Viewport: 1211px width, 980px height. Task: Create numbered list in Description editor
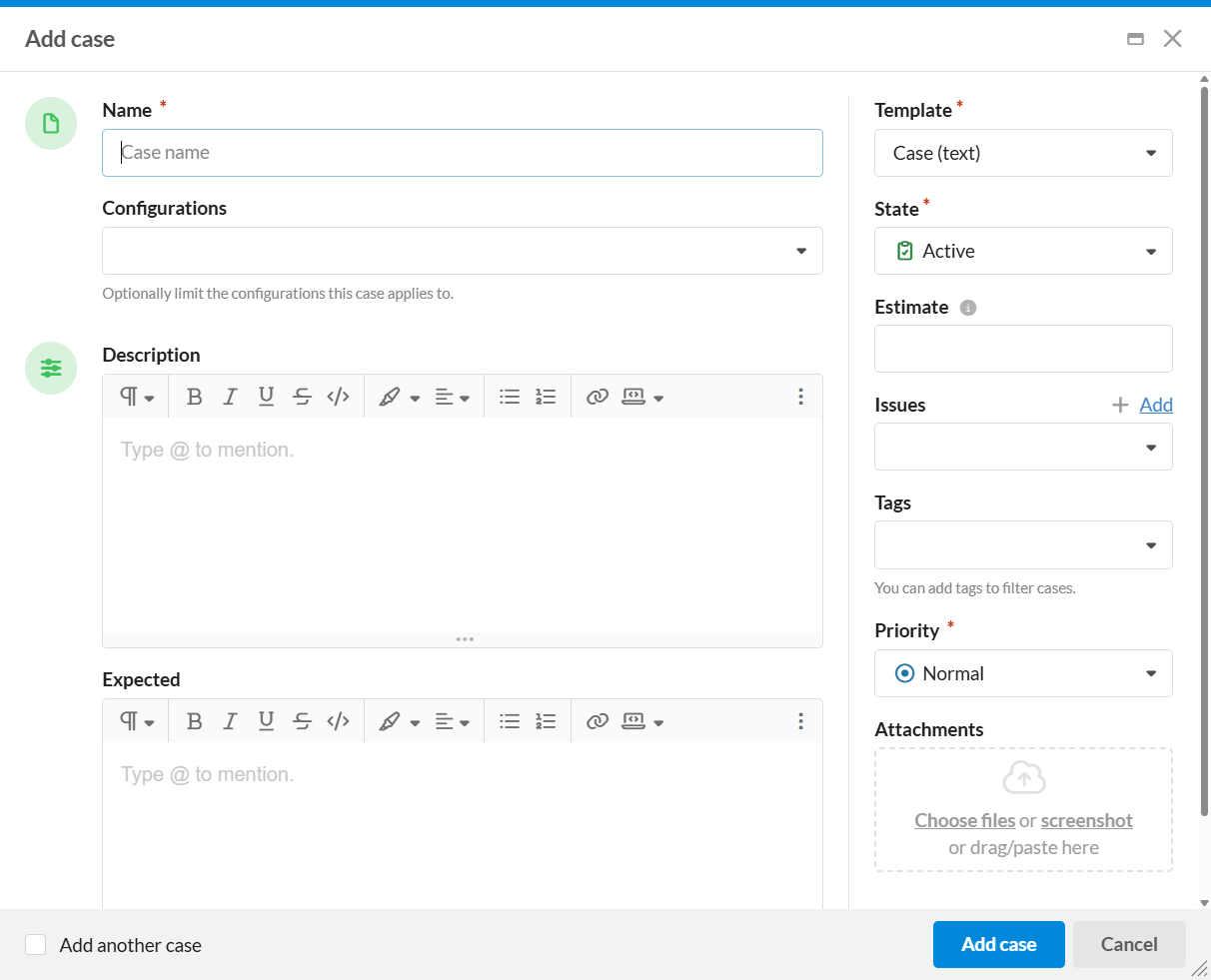click(x=546, y=397)
